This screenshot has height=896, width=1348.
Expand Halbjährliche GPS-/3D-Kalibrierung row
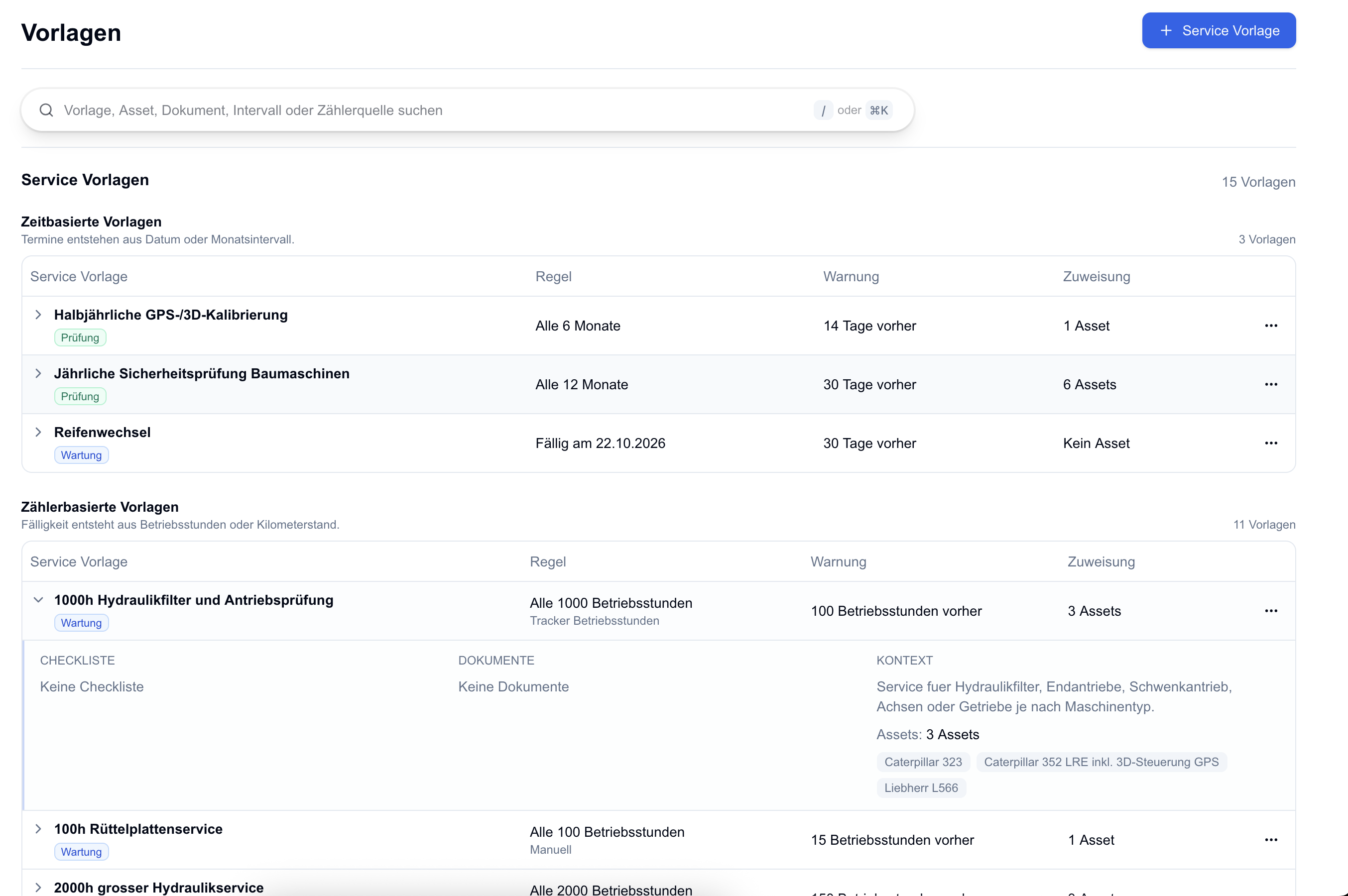click(x=38, y=315)
